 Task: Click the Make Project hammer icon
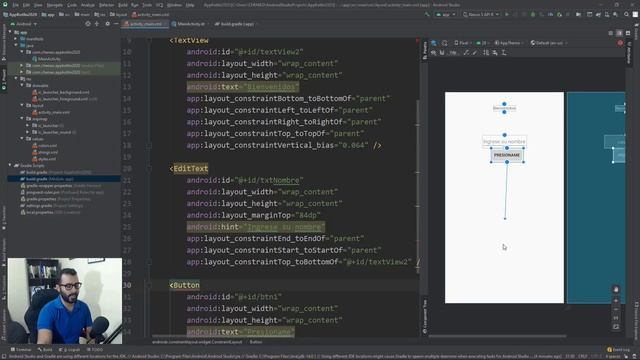[x=427, y=14]
